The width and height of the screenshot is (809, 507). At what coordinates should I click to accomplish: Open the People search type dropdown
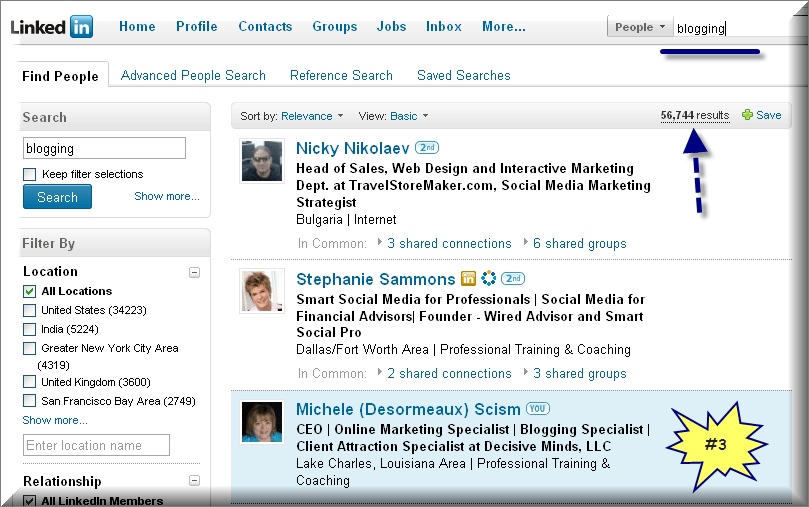640,27
